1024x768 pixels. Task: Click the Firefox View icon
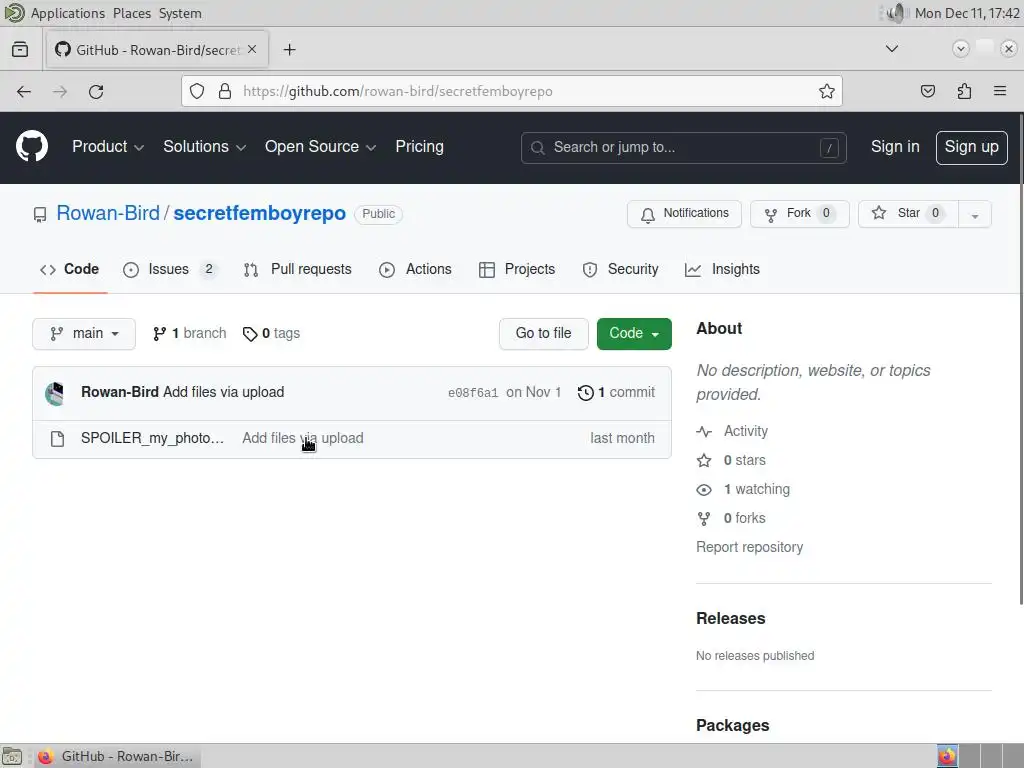pos(20,50)
